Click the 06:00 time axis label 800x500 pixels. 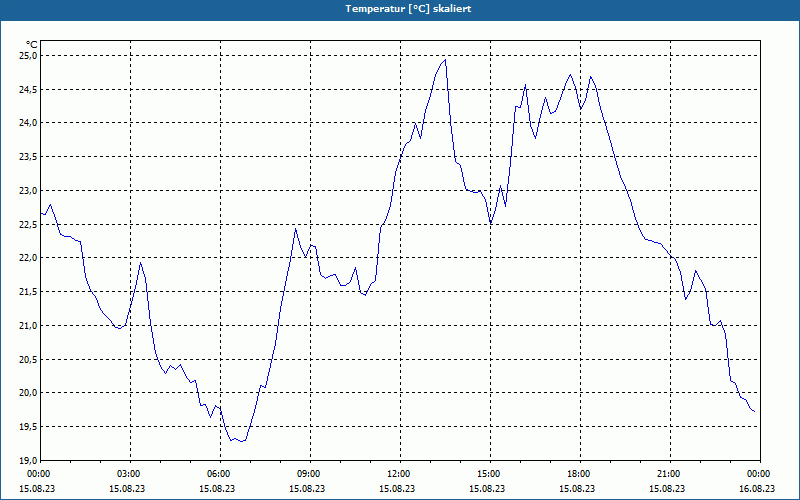coord(220,474)
